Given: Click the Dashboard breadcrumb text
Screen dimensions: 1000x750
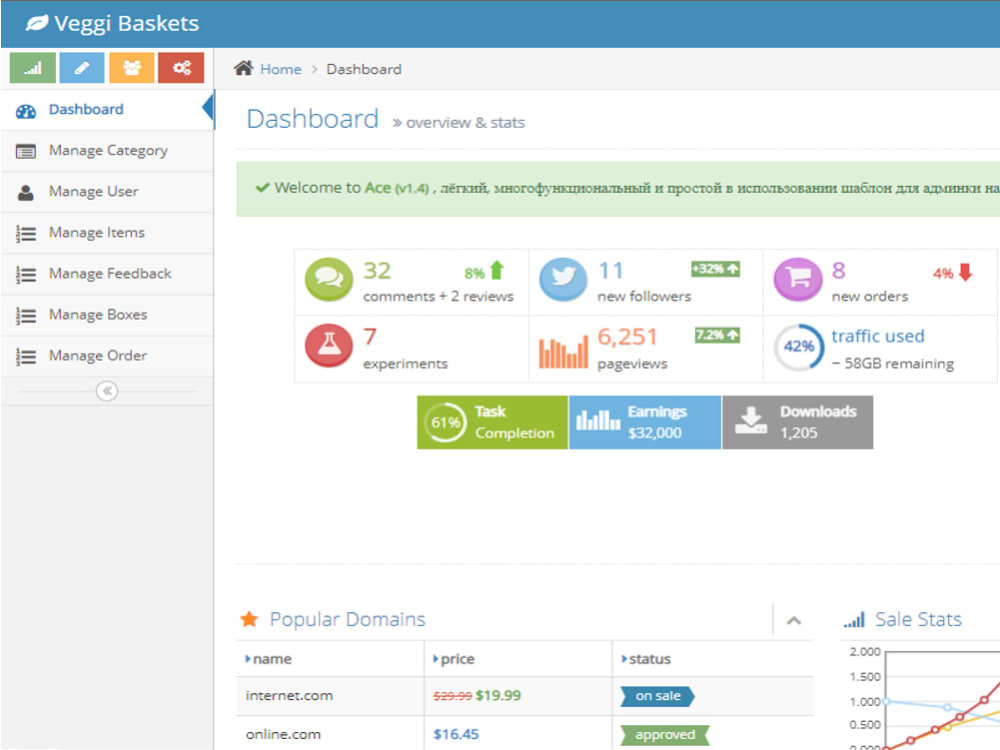Looking at the screenshot, I should click(x=364, y=69).
